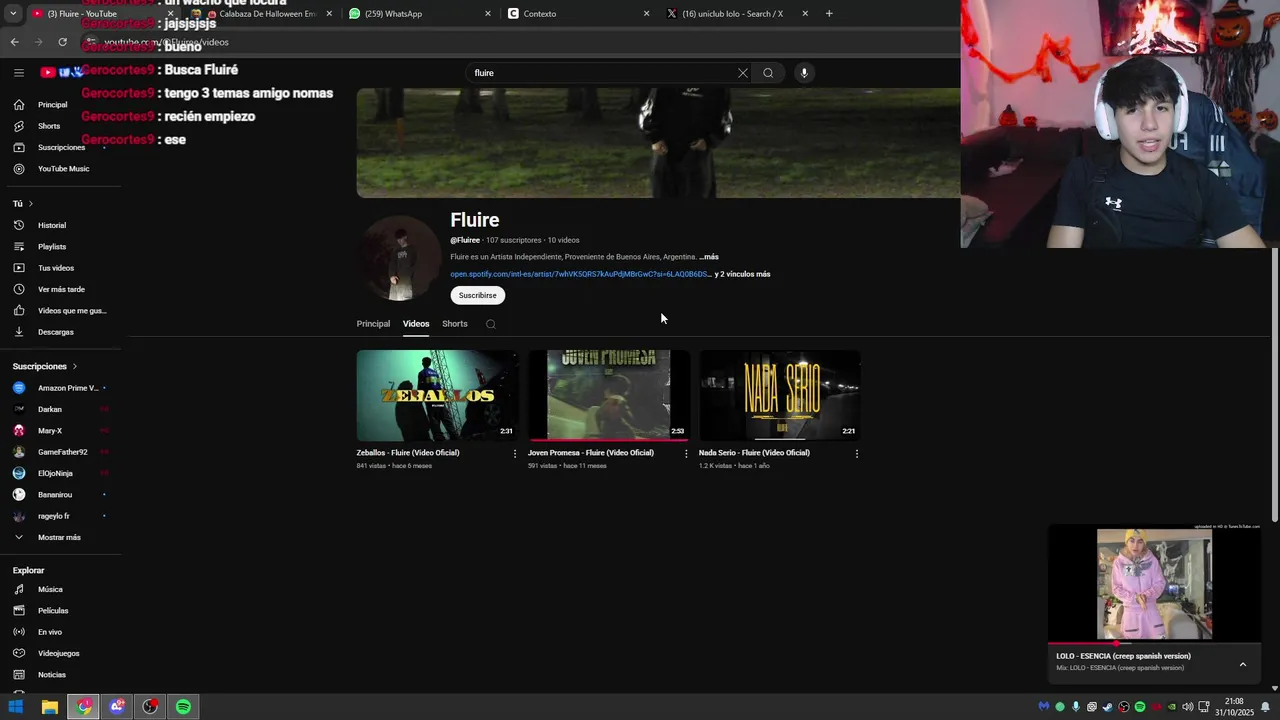
Task: Play the Nada Serio video thumbnail
Action: [x=779, y=395]
